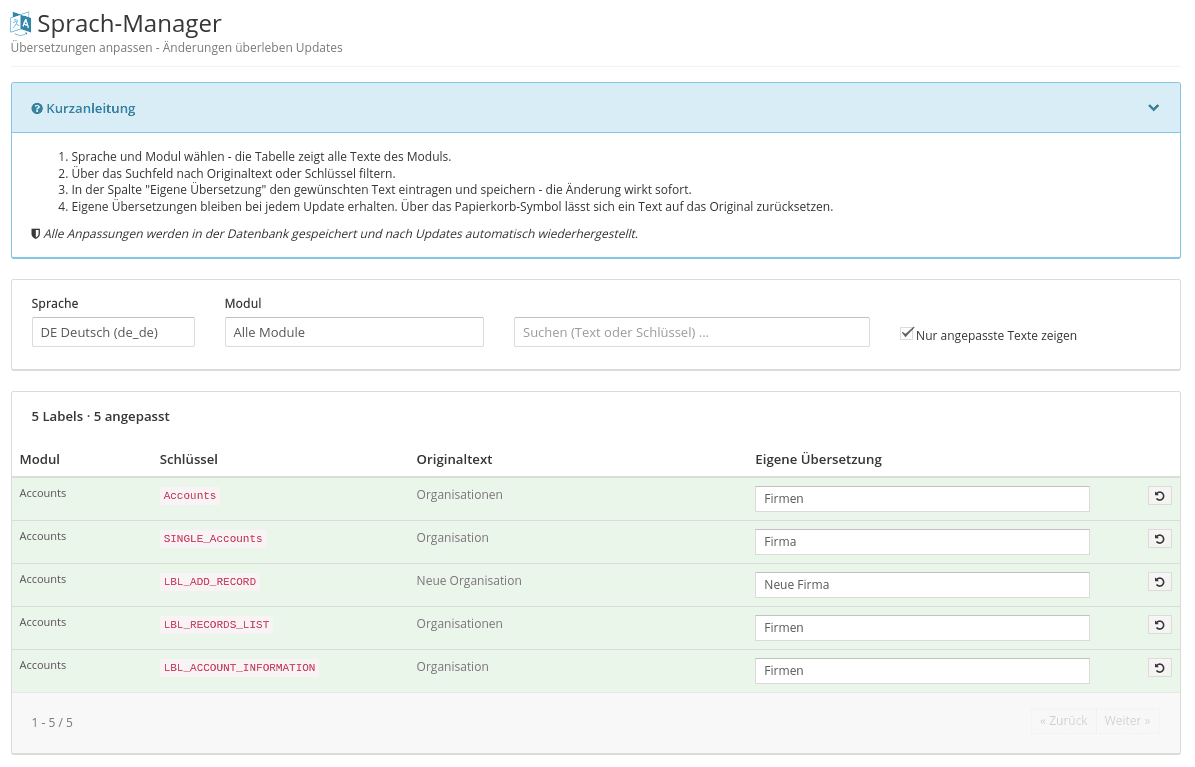
Task: Click the Schlüssel column header
Action: (188, 459)
